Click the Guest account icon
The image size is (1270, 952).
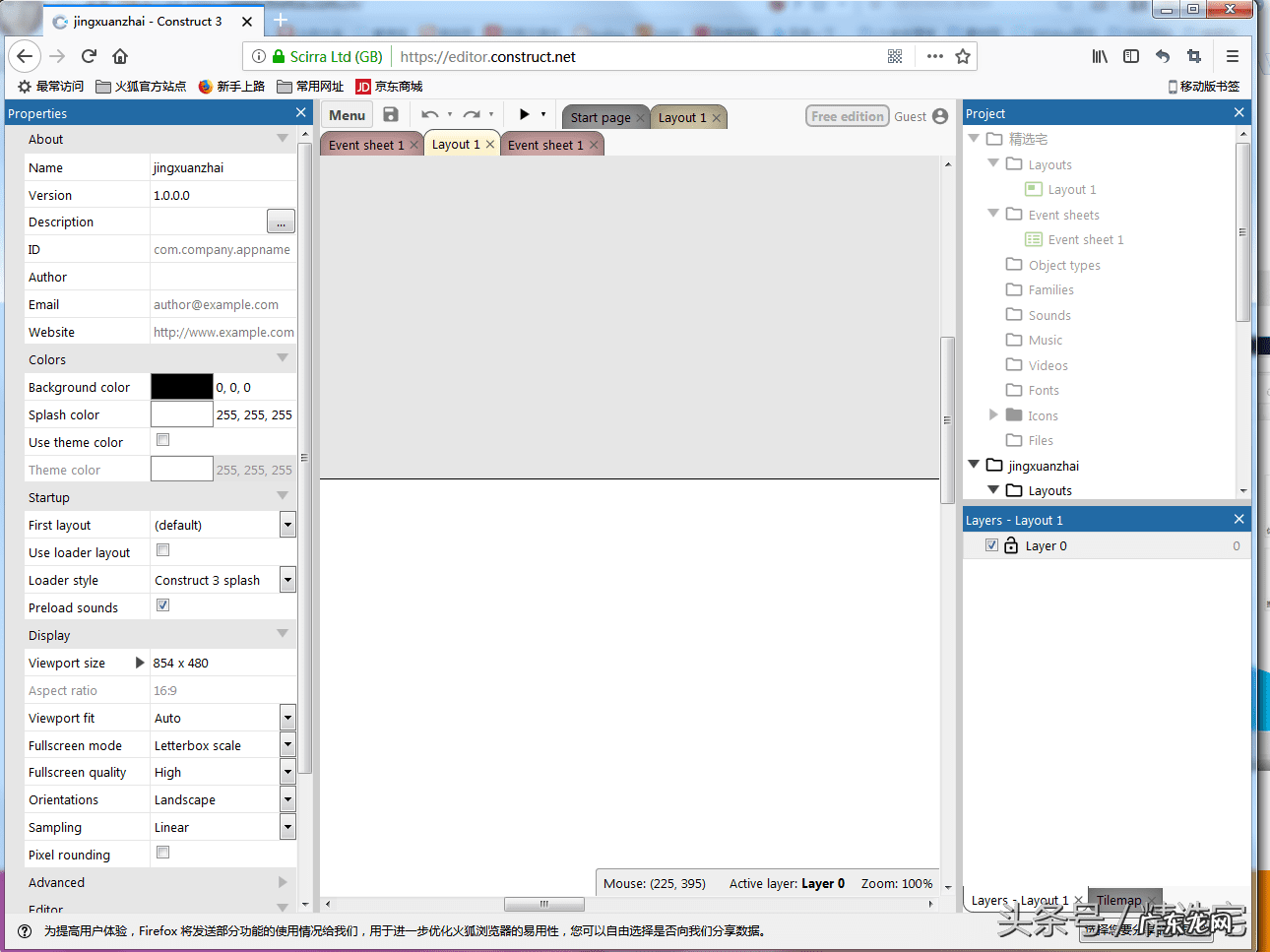[940, 116]
